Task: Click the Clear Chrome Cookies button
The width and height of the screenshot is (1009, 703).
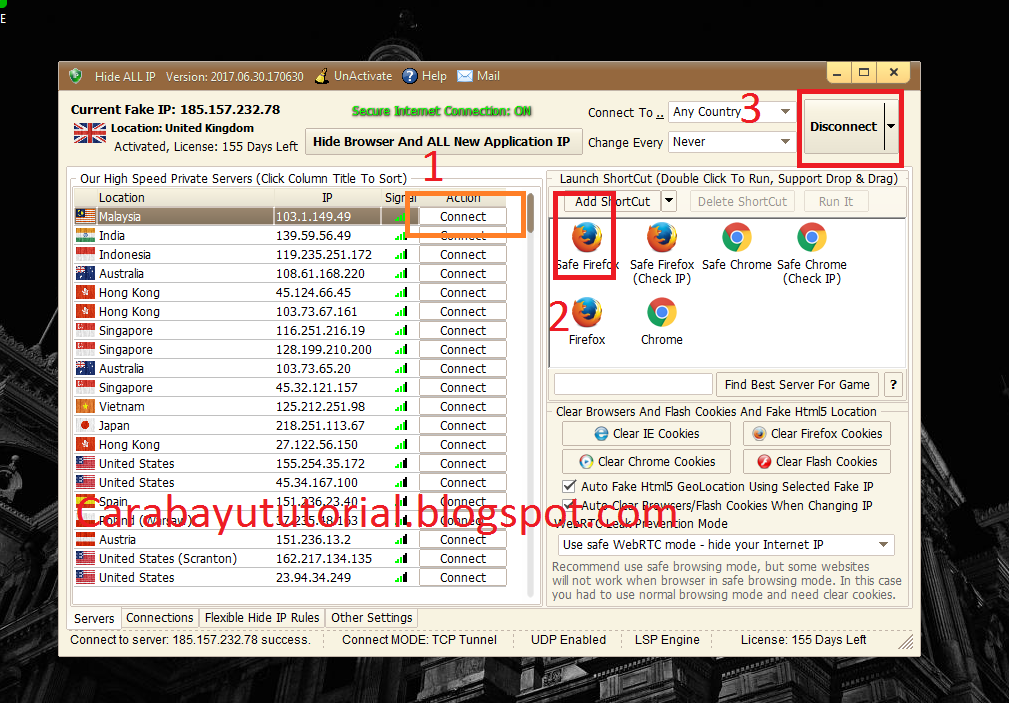Action: tap(646, 462)
